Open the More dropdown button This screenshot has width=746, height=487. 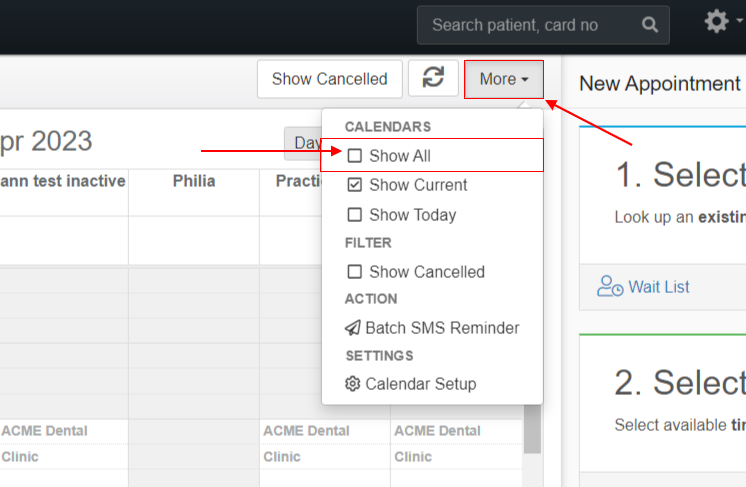click(x=504, y=79)
